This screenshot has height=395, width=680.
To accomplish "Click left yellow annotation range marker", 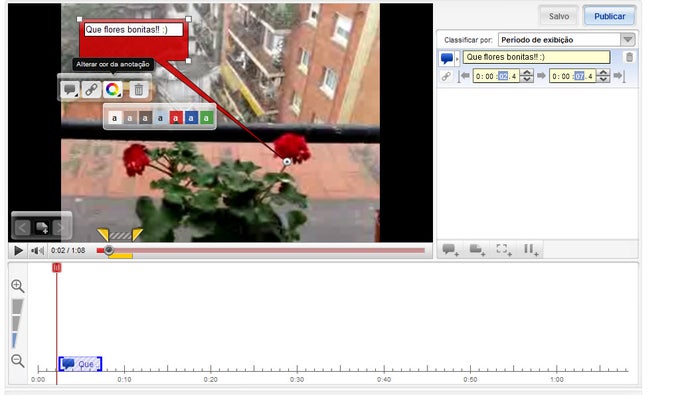I will (103, 235).
